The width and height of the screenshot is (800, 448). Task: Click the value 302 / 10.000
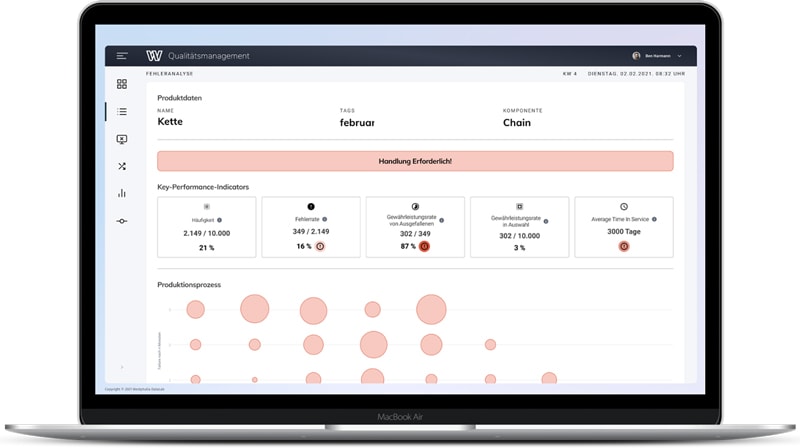click(x=519, y=236)
